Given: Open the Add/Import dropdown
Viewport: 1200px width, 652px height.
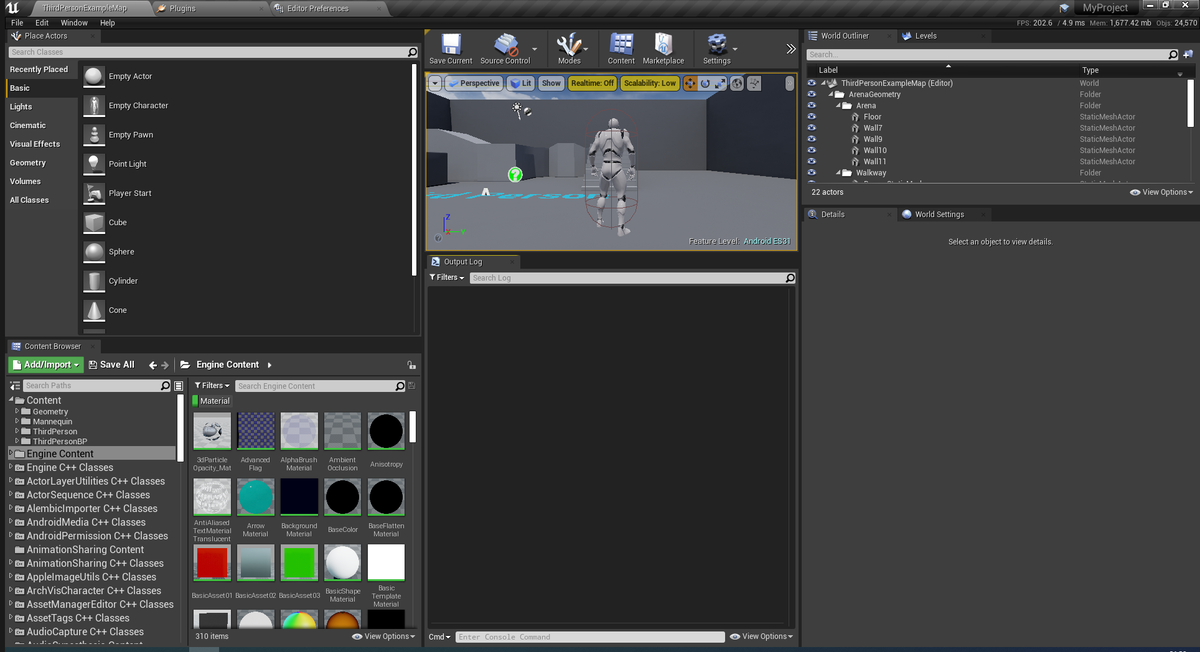Looking at the screenshot, I should pyautogui.click(x=45, y=365).
